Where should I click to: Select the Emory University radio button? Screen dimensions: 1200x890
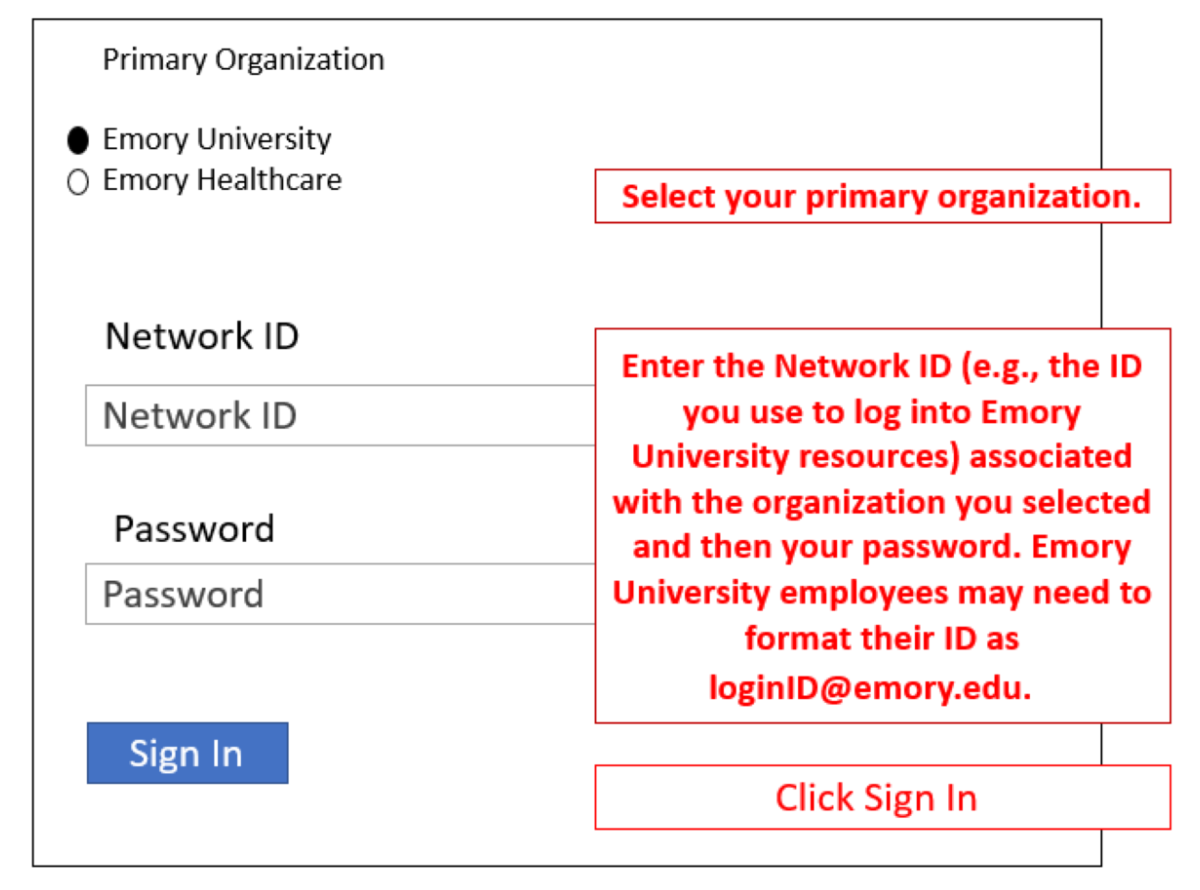click(x=78, y=140)
